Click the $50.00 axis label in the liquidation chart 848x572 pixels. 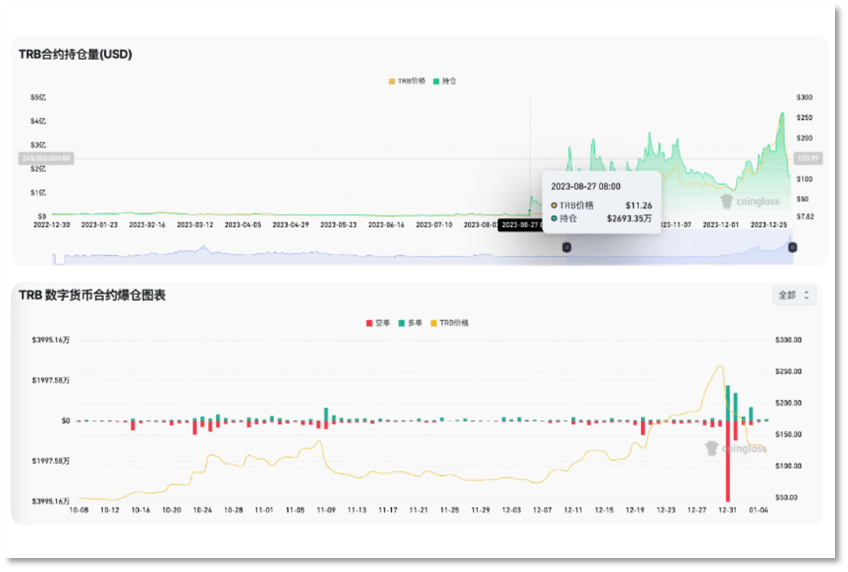pyautogui.click(x=786, y=497)
